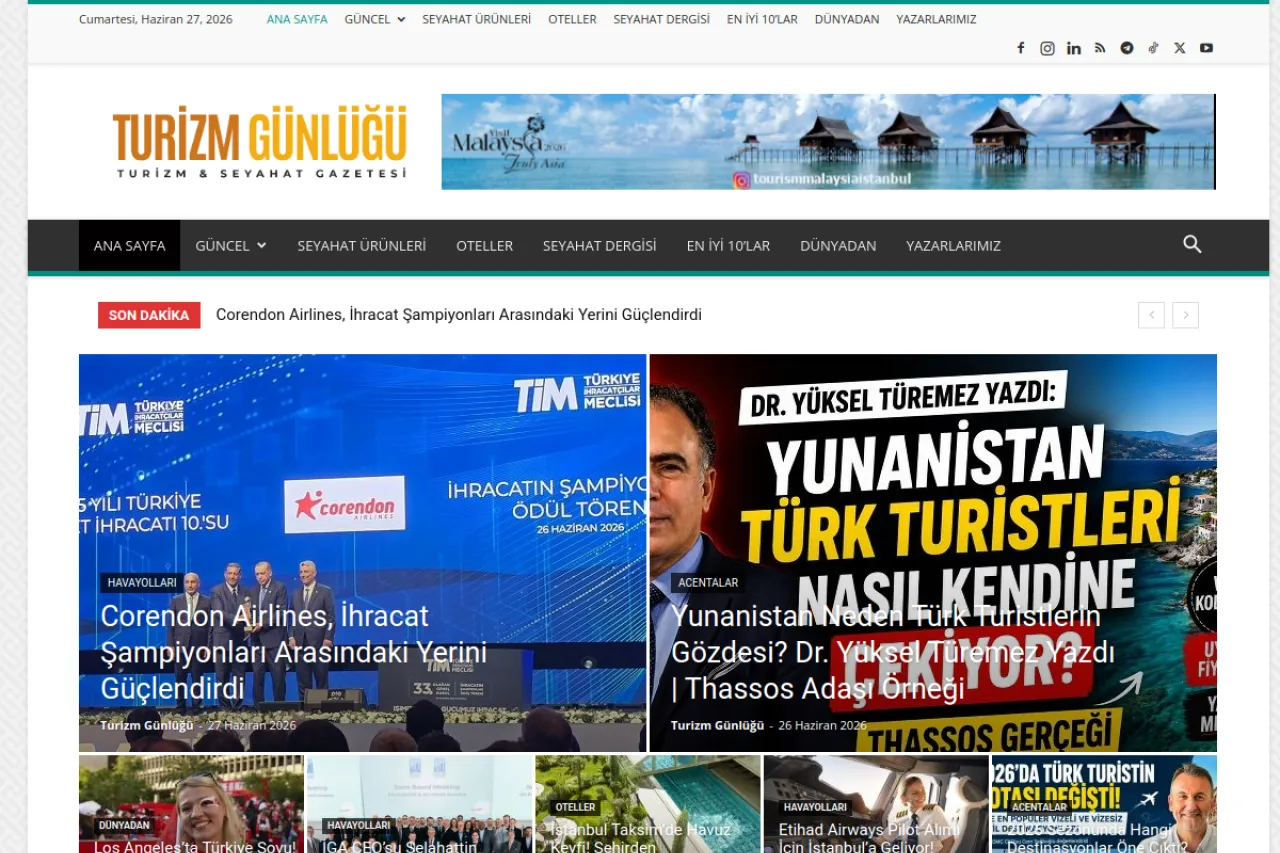The height and width of the screenshot is (853, 1280).
Task: Open the Malaysia tourism banner ad
Action: point(829,142)
